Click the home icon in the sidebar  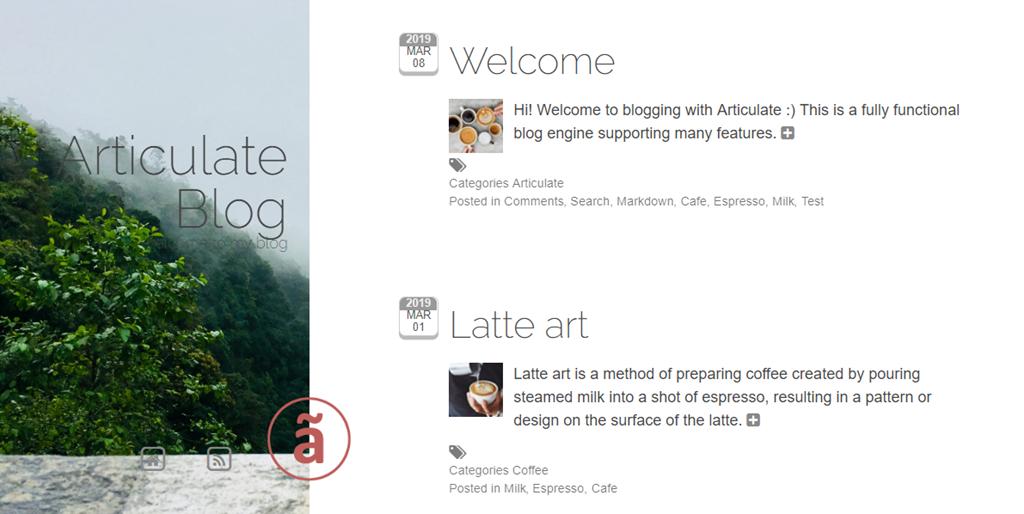(x=153, y=459)
